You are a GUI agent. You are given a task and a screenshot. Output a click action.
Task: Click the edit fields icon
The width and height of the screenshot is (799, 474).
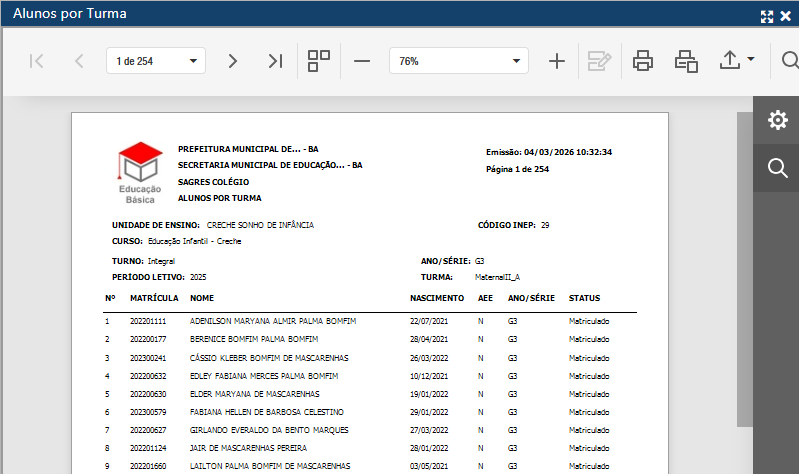[x=599, y=61]
